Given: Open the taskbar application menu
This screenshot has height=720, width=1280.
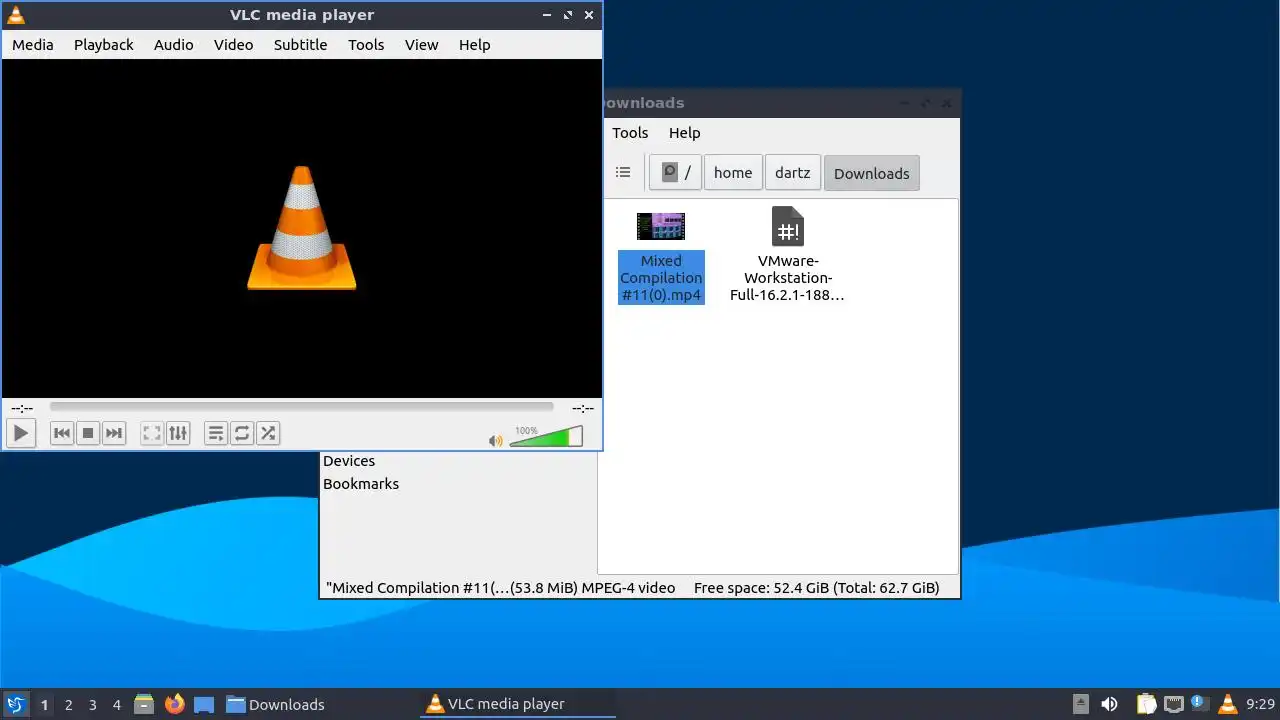Looking at the screenshot, I should (x=15, y=704).
